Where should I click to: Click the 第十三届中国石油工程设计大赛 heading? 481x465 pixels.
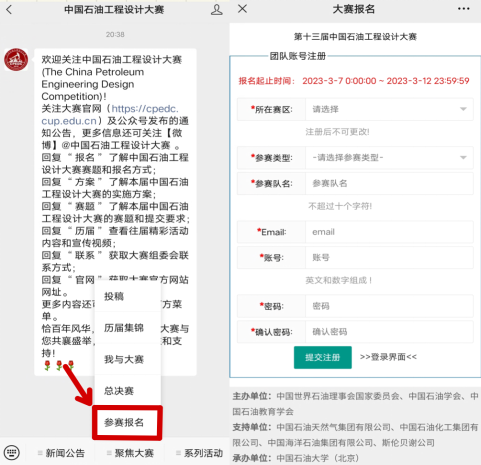355,37
